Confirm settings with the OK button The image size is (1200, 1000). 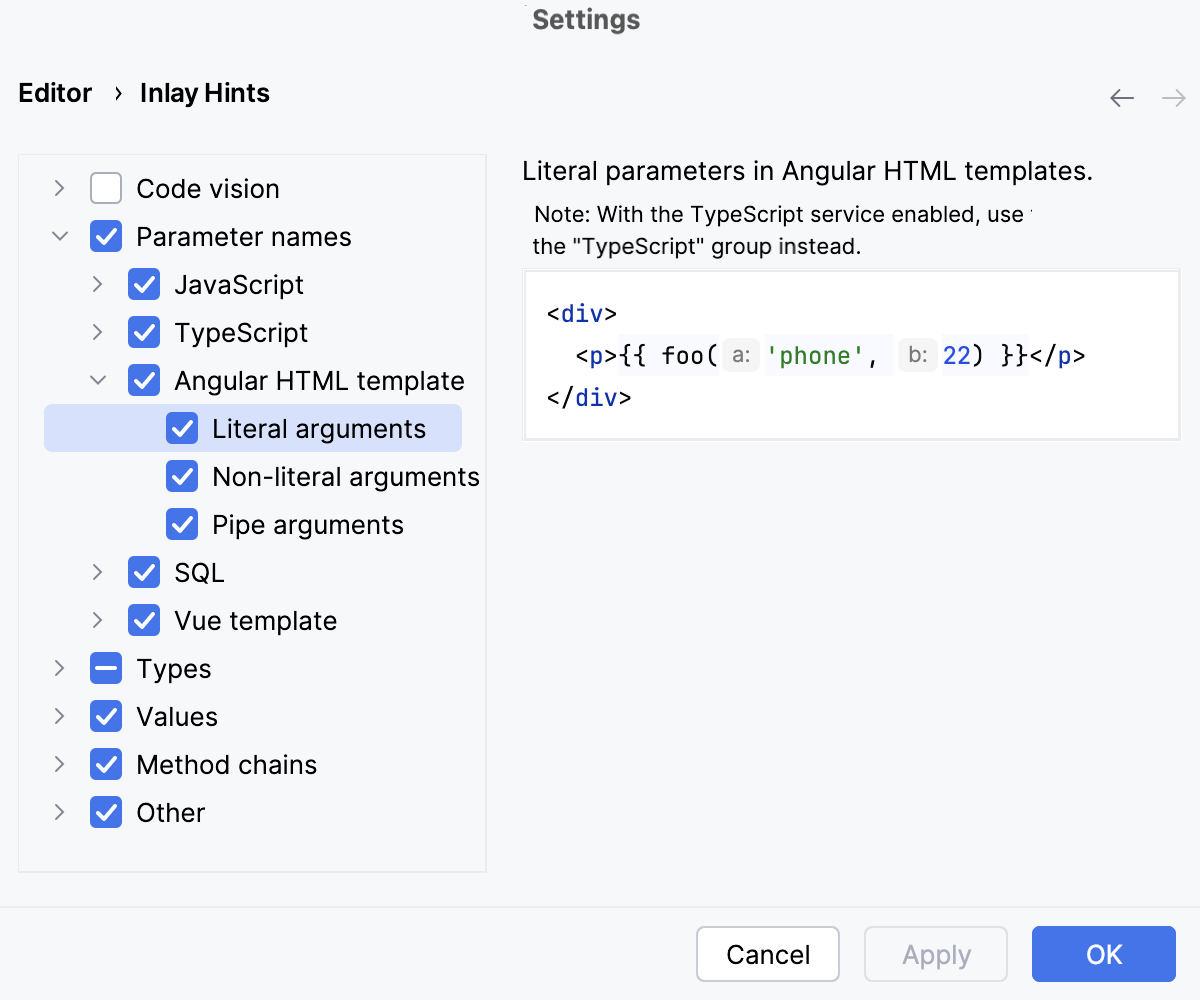coord(1103,954)
